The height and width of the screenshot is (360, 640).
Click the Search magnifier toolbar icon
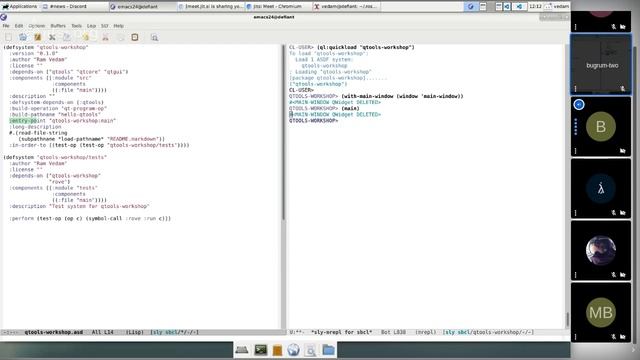coord(154,38)
